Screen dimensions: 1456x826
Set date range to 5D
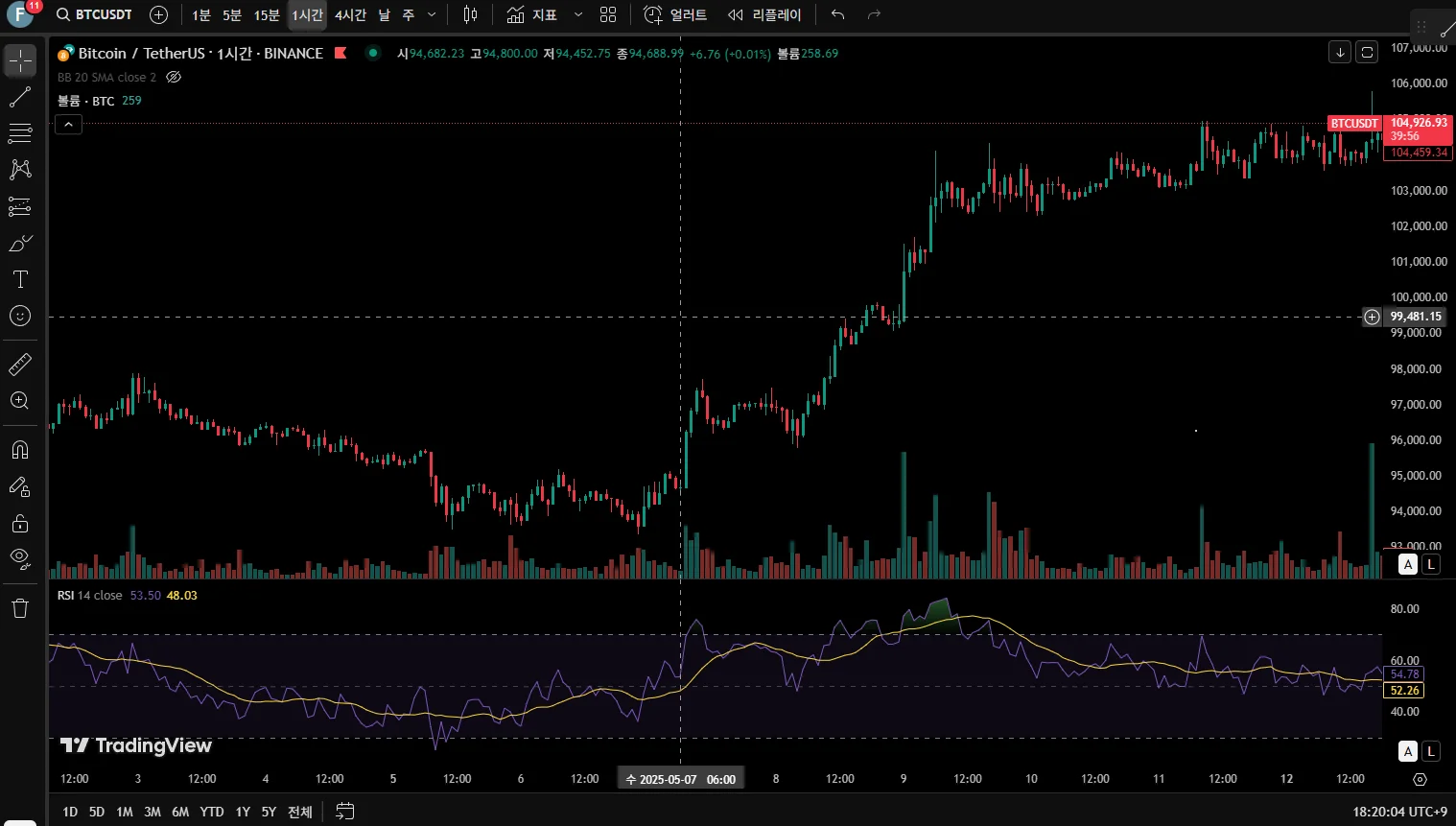97,812
